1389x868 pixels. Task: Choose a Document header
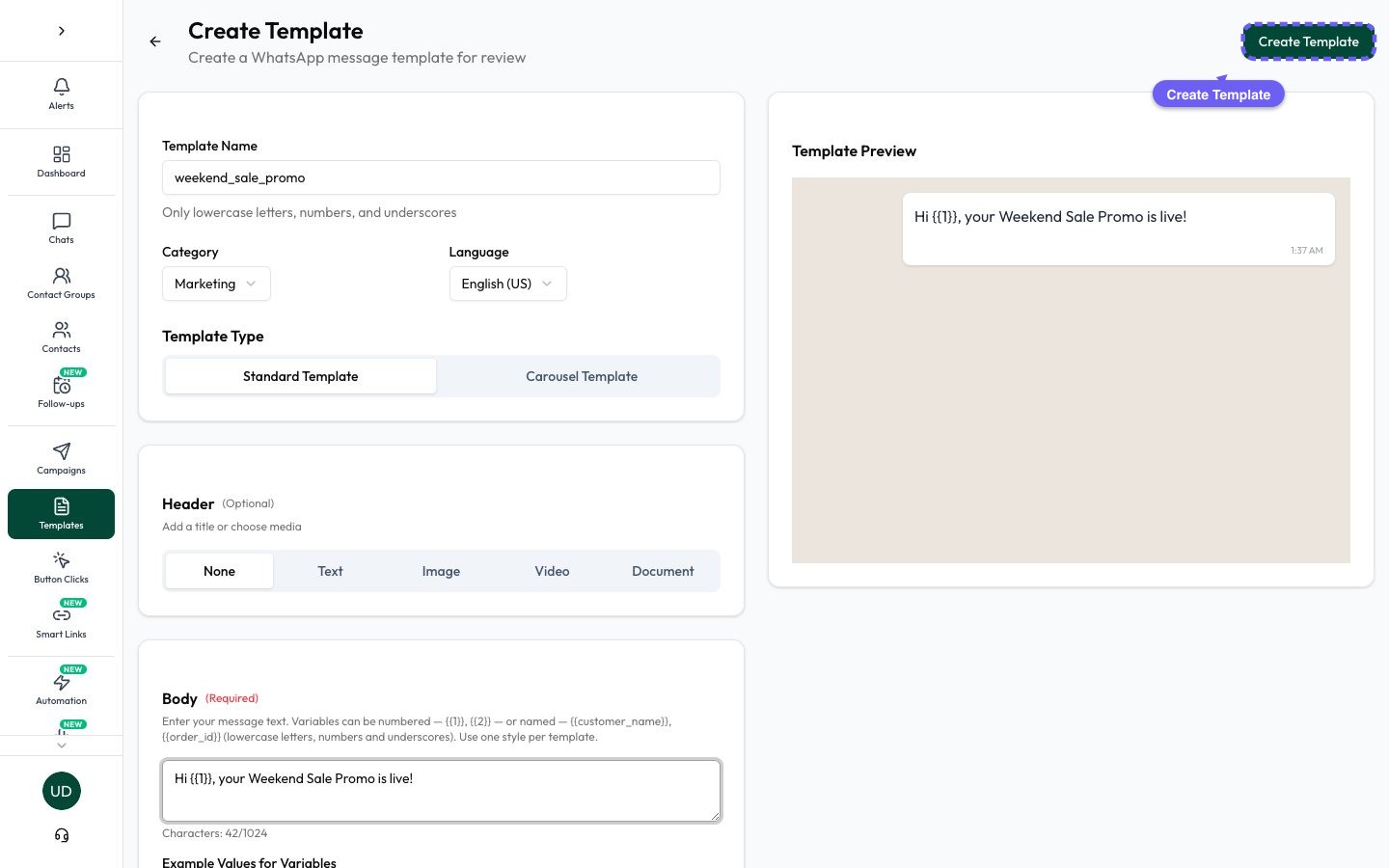pos(663,571)
